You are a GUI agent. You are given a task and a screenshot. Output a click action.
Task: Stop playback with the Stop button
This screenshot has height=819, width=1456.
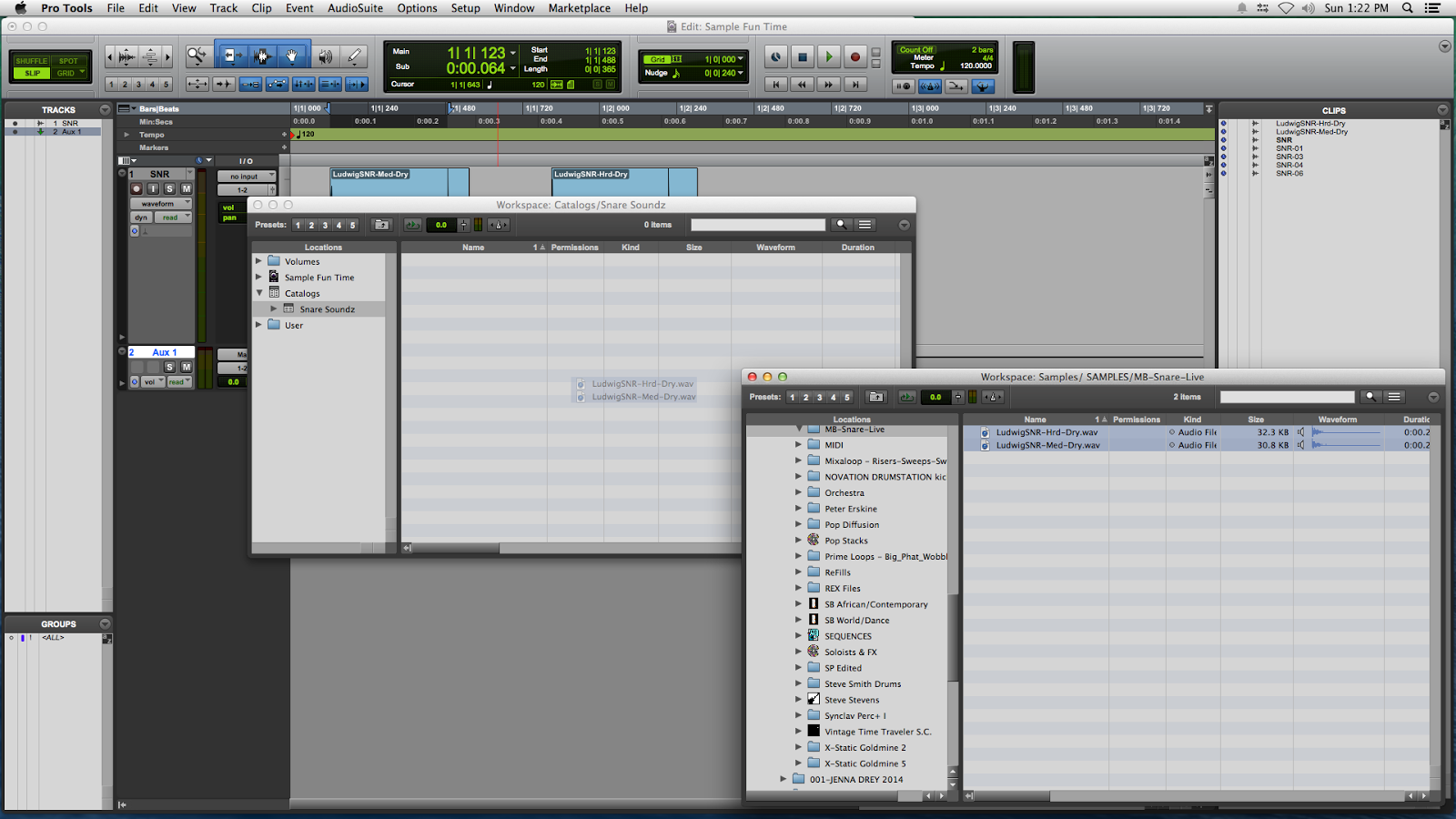pos(802,57)
